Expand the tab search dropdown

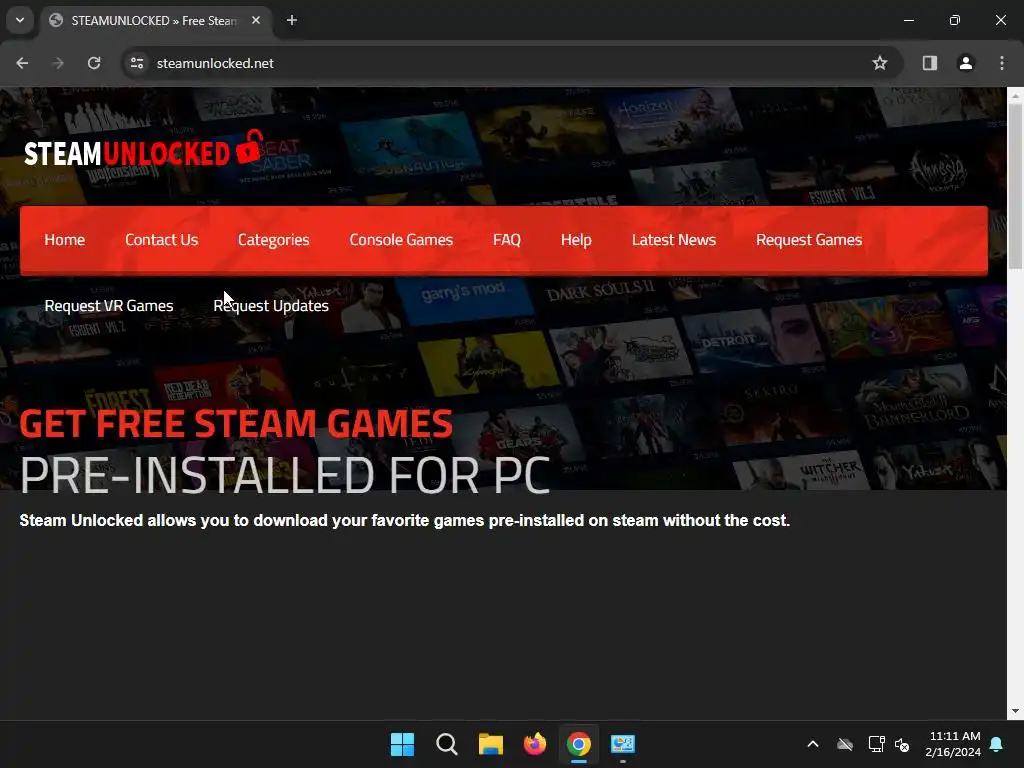[20, 20]
